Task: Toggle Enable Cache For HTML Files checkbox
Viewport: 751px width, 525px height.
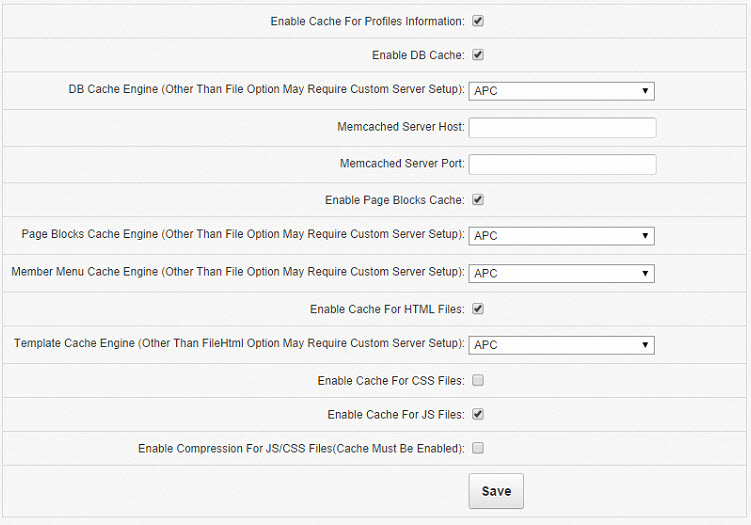Action: tap(478, 309)
